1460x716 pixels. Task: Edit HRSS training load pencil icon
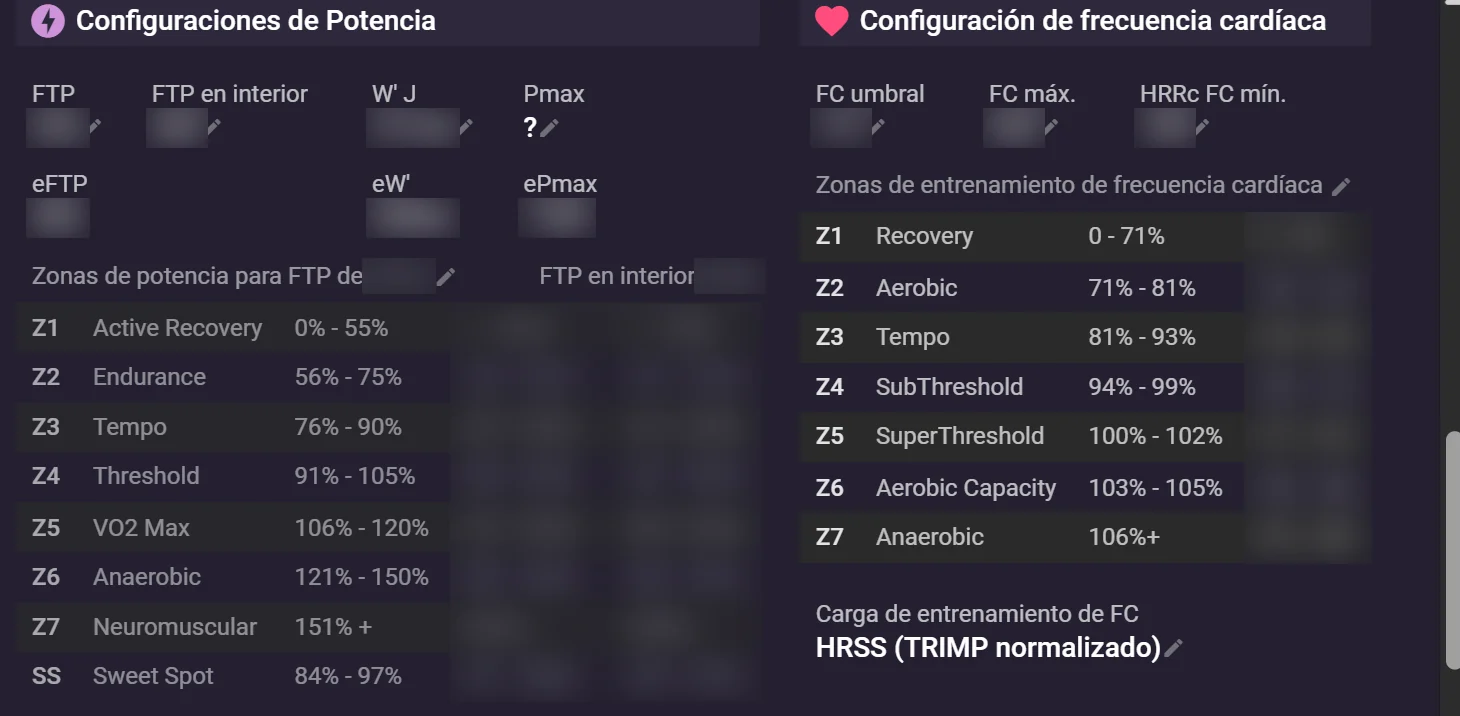click(1173, 648)
